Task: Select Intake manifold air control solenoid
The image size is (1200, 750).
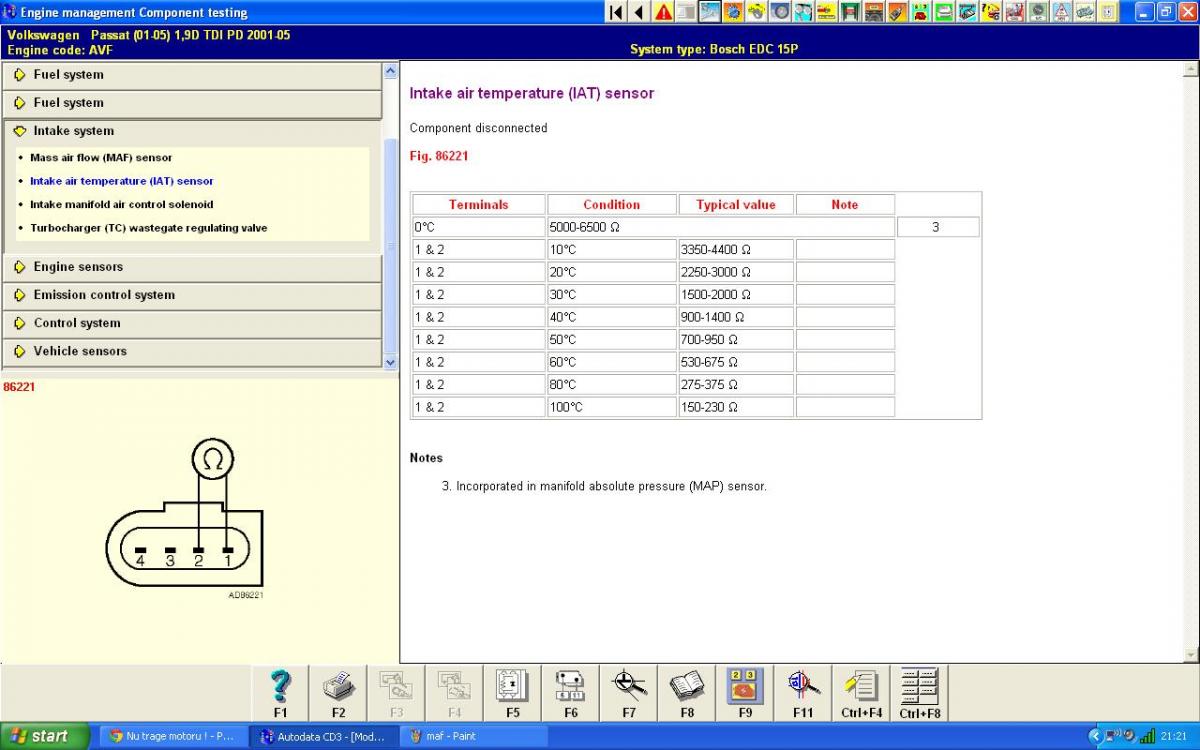Action: click(121, 205)
